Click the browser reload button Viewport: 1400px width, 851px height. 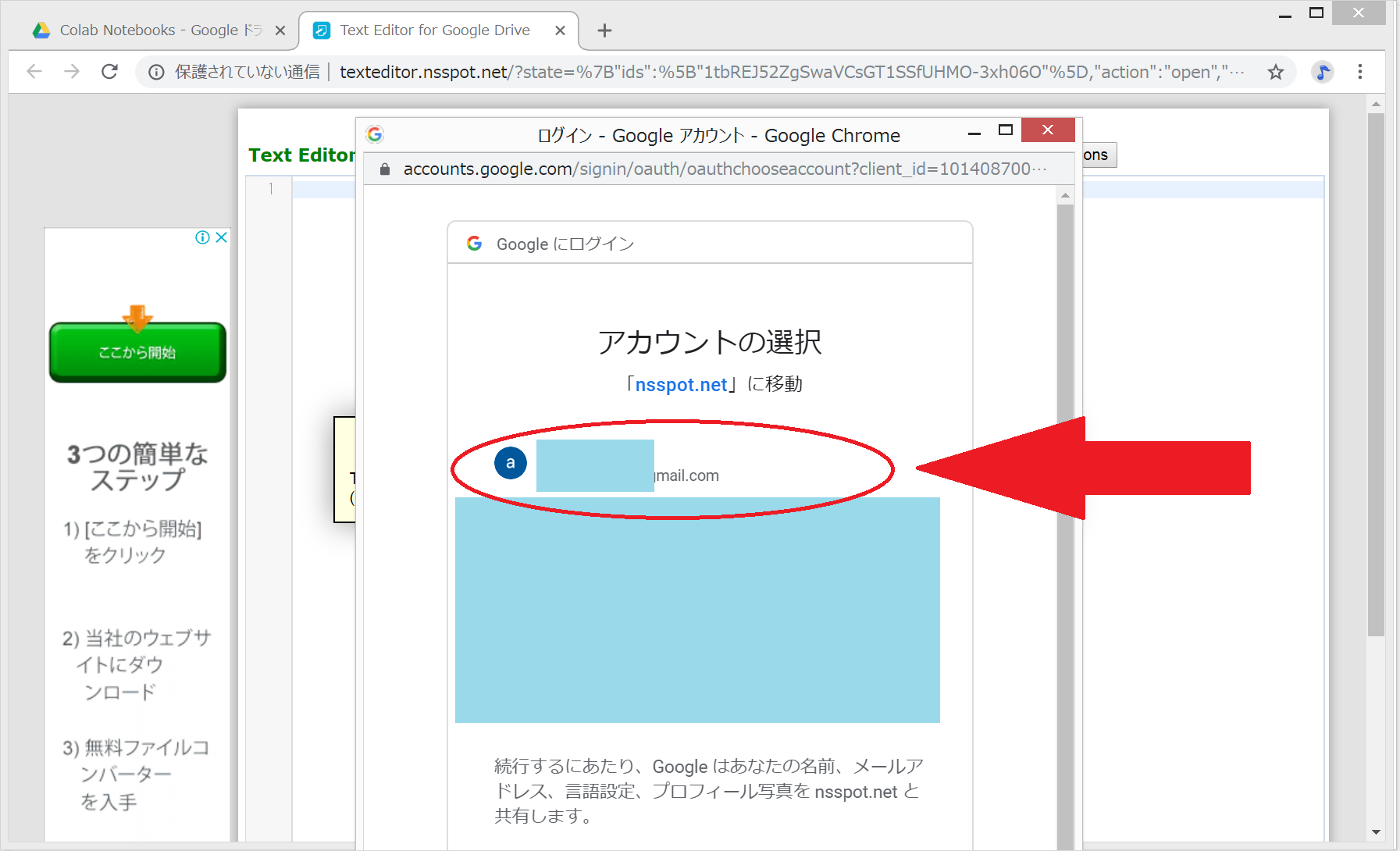point(110,72)
